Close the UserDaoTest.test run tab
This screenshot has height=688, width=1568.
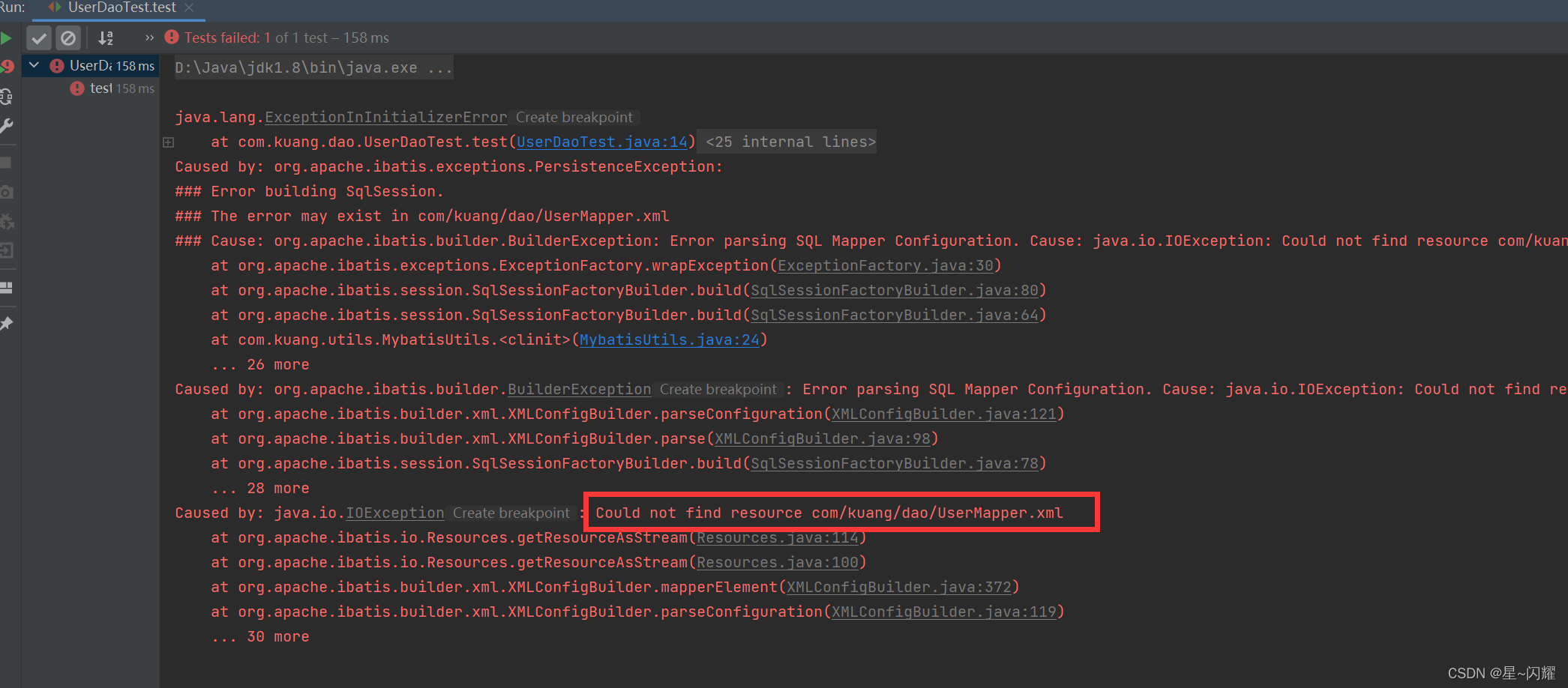tap(189, 7)
